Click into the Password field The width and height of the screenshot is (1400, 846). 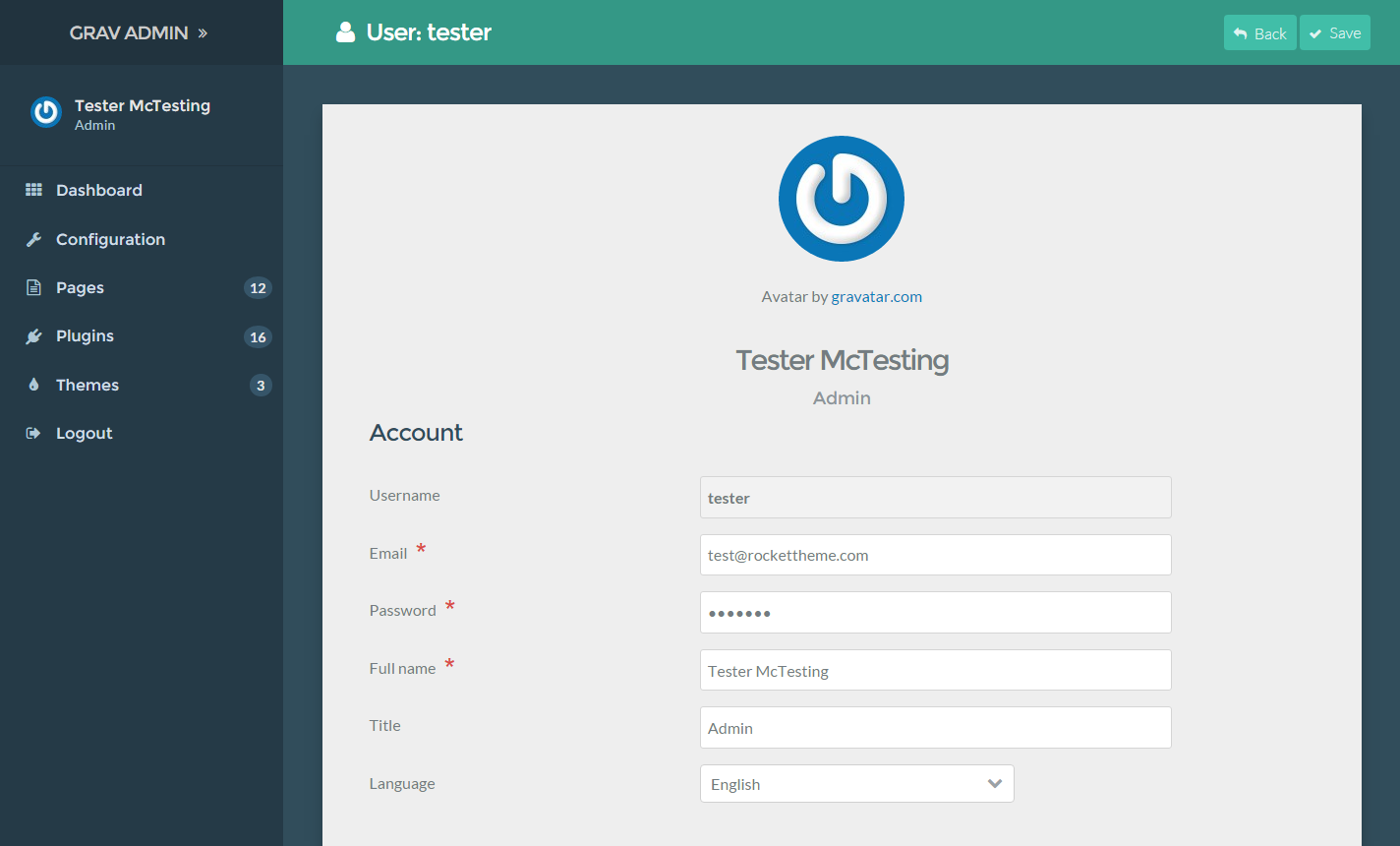tap(935, 613)
